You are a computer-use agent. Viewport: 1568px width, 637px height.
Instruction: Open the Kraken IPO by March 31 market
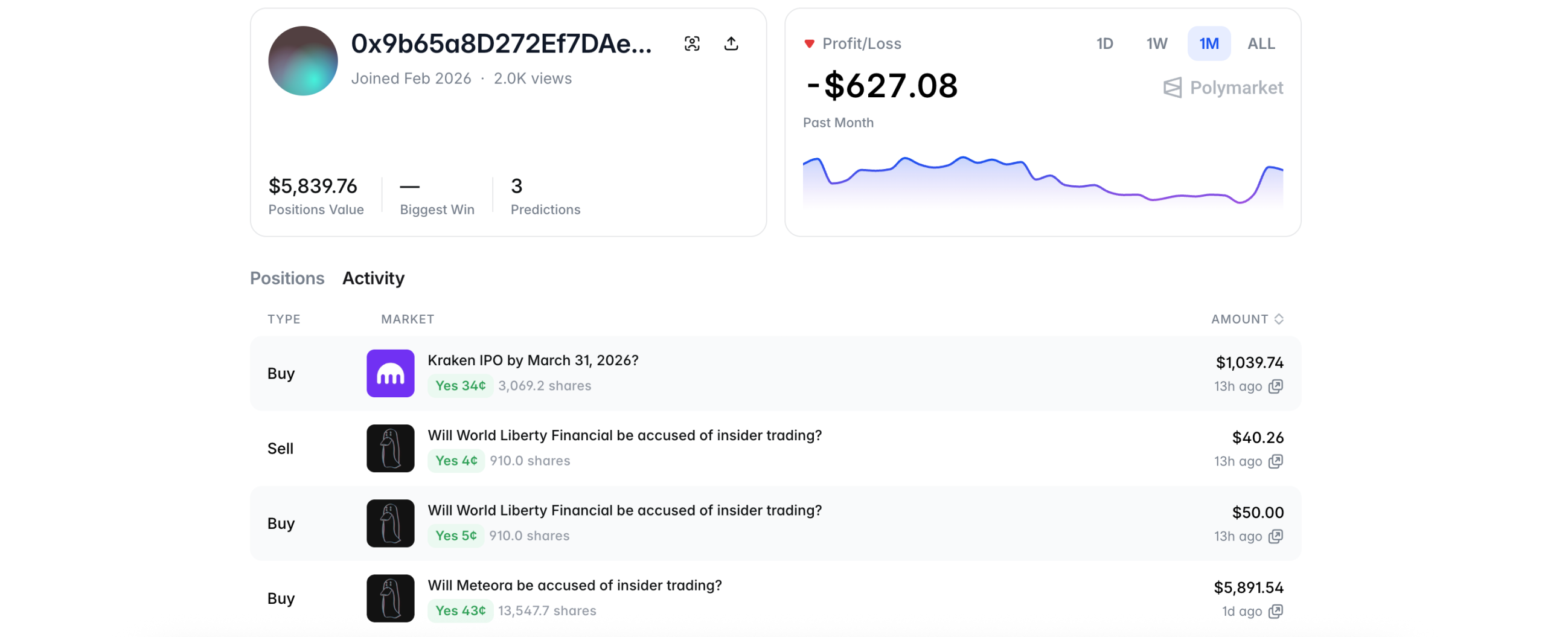(533, 360)
